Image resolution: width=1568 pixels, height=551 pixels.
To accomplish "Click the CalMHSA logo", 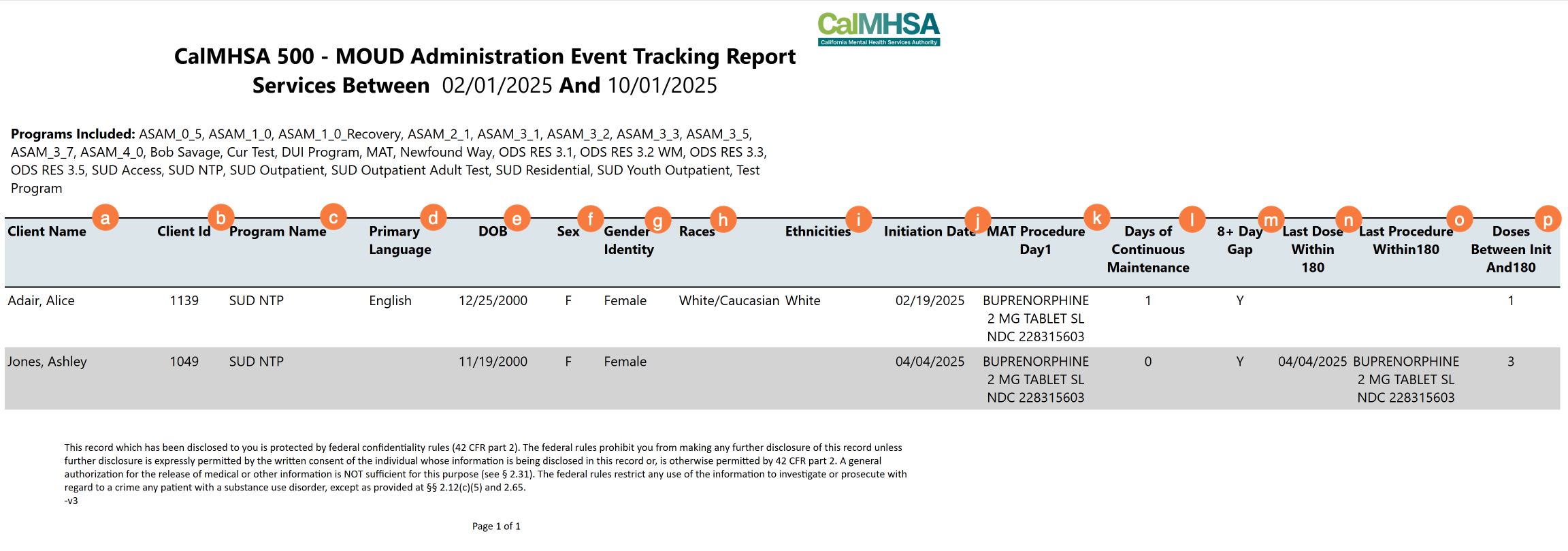I will [879, 29].
